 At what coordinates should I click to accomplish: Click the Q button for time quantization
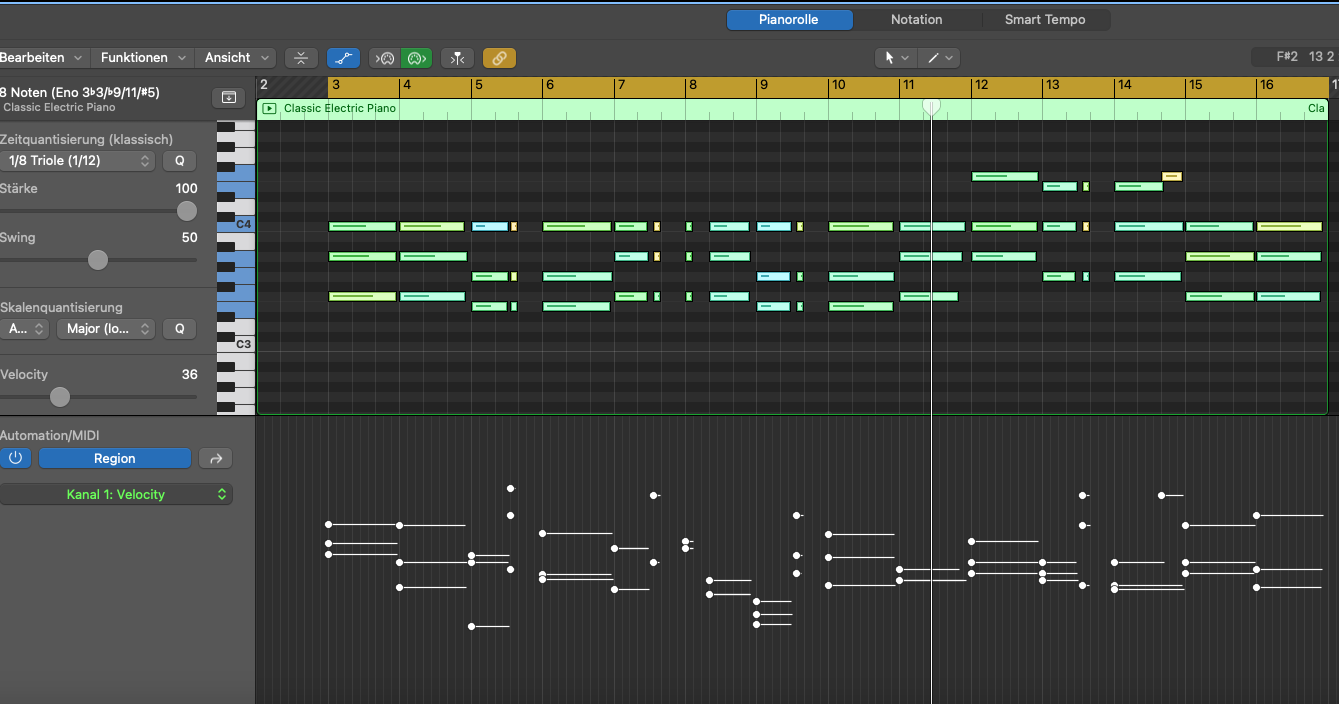point(180,160)
